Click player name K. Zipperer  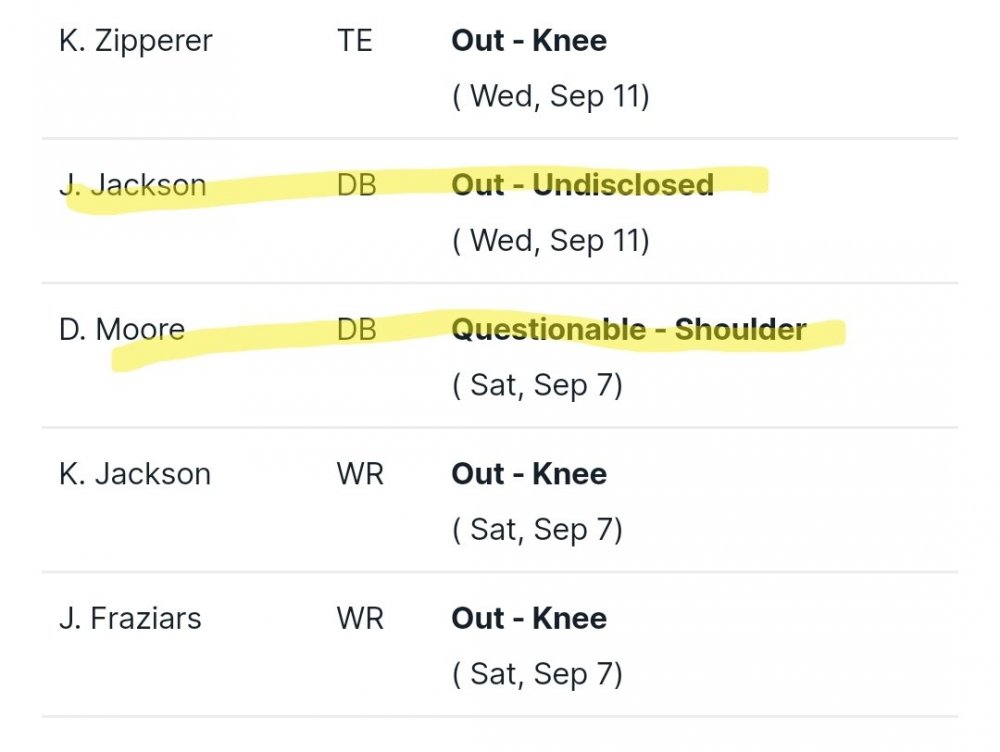pos(136,41)
